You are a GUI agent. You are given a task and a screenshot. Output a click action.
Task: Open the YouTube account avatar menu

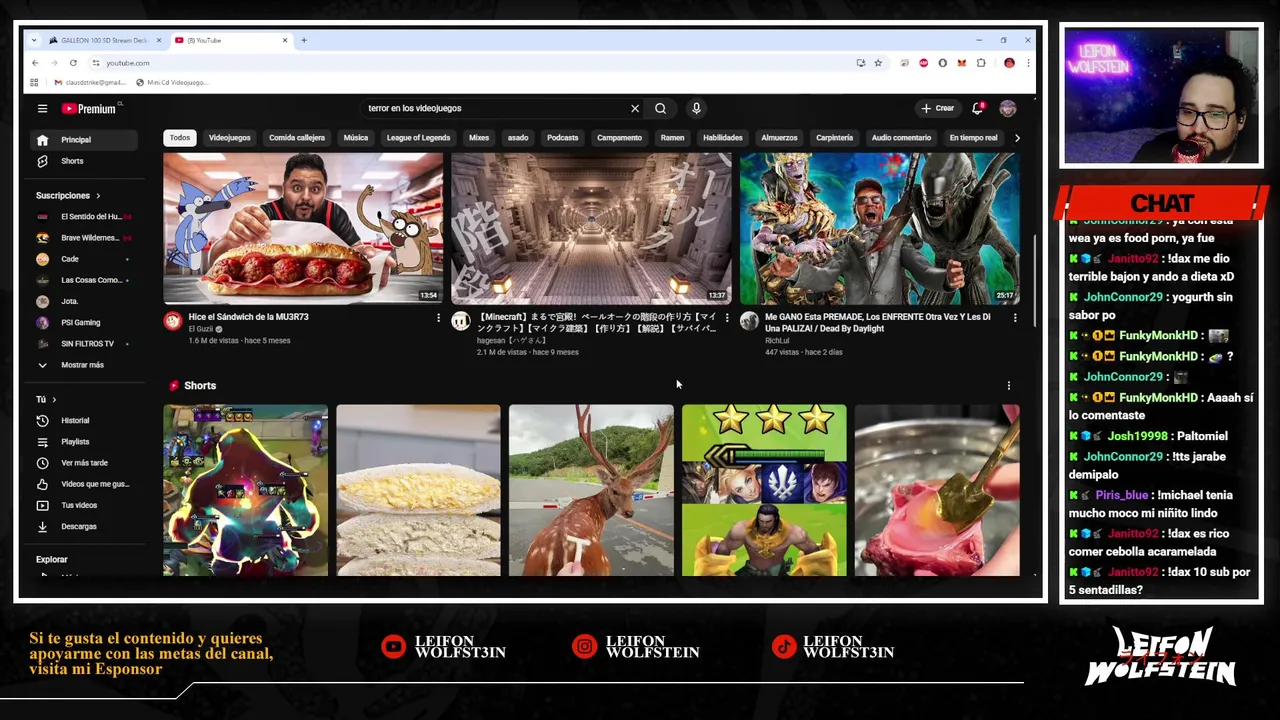tap(1007, 108)
